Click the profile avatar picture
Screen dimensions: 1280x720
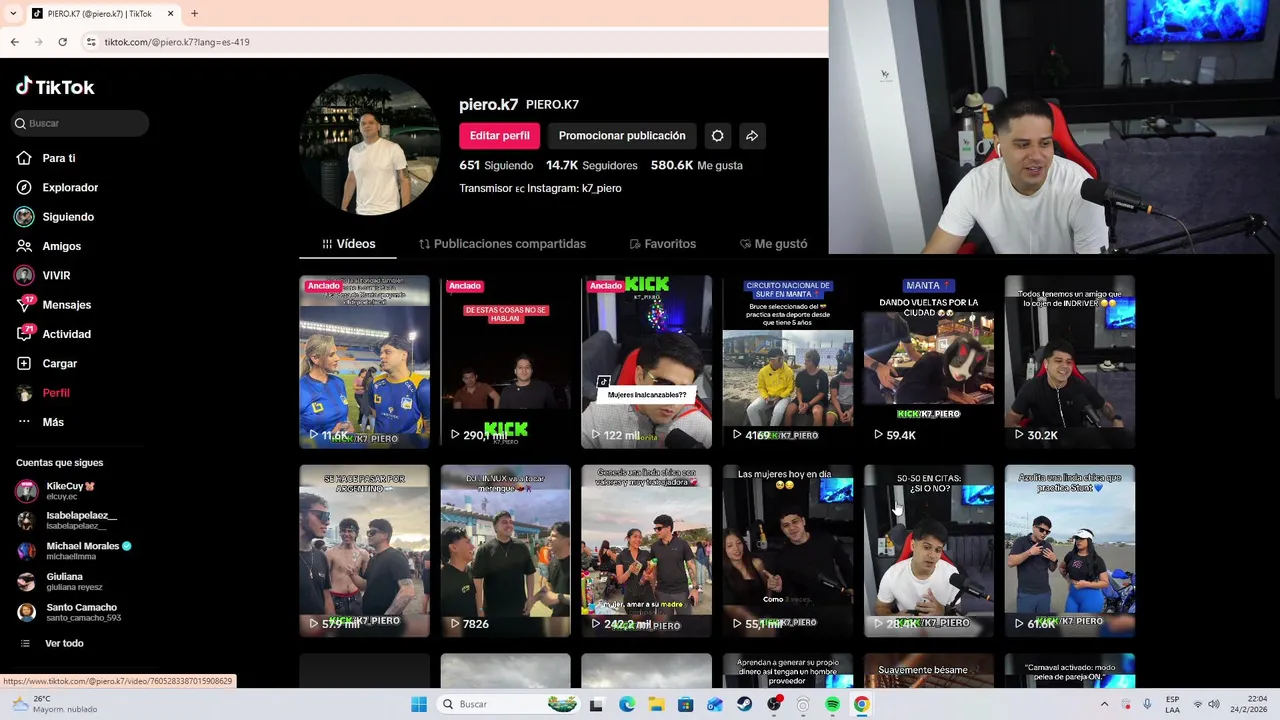click(369, 145)
